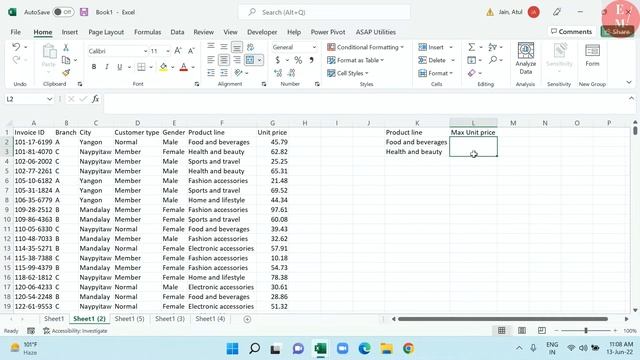Click the Increase Decimal icon

(x=278, y=73)
